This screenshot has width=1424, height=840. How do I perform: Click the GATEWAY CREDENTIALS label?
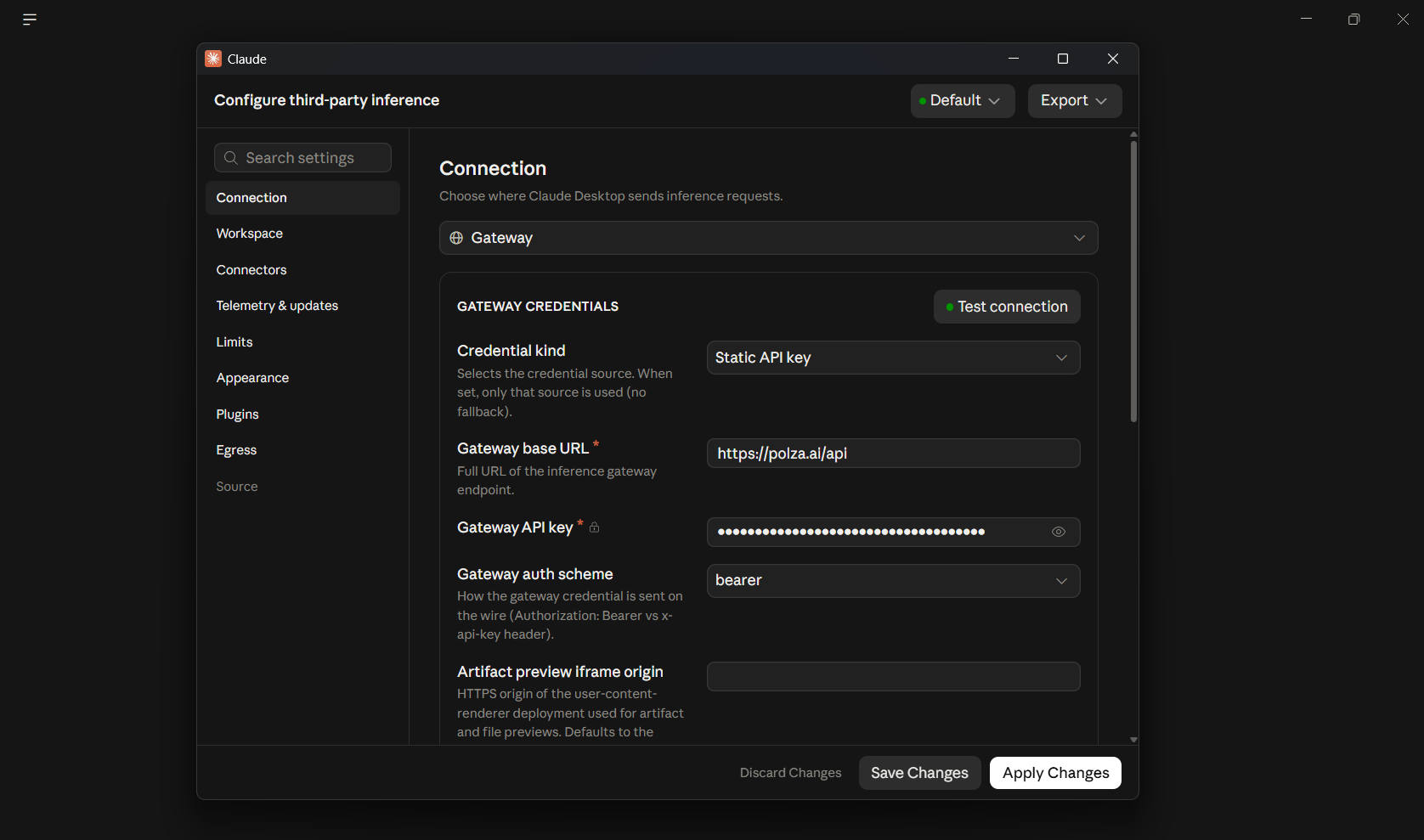538,307
